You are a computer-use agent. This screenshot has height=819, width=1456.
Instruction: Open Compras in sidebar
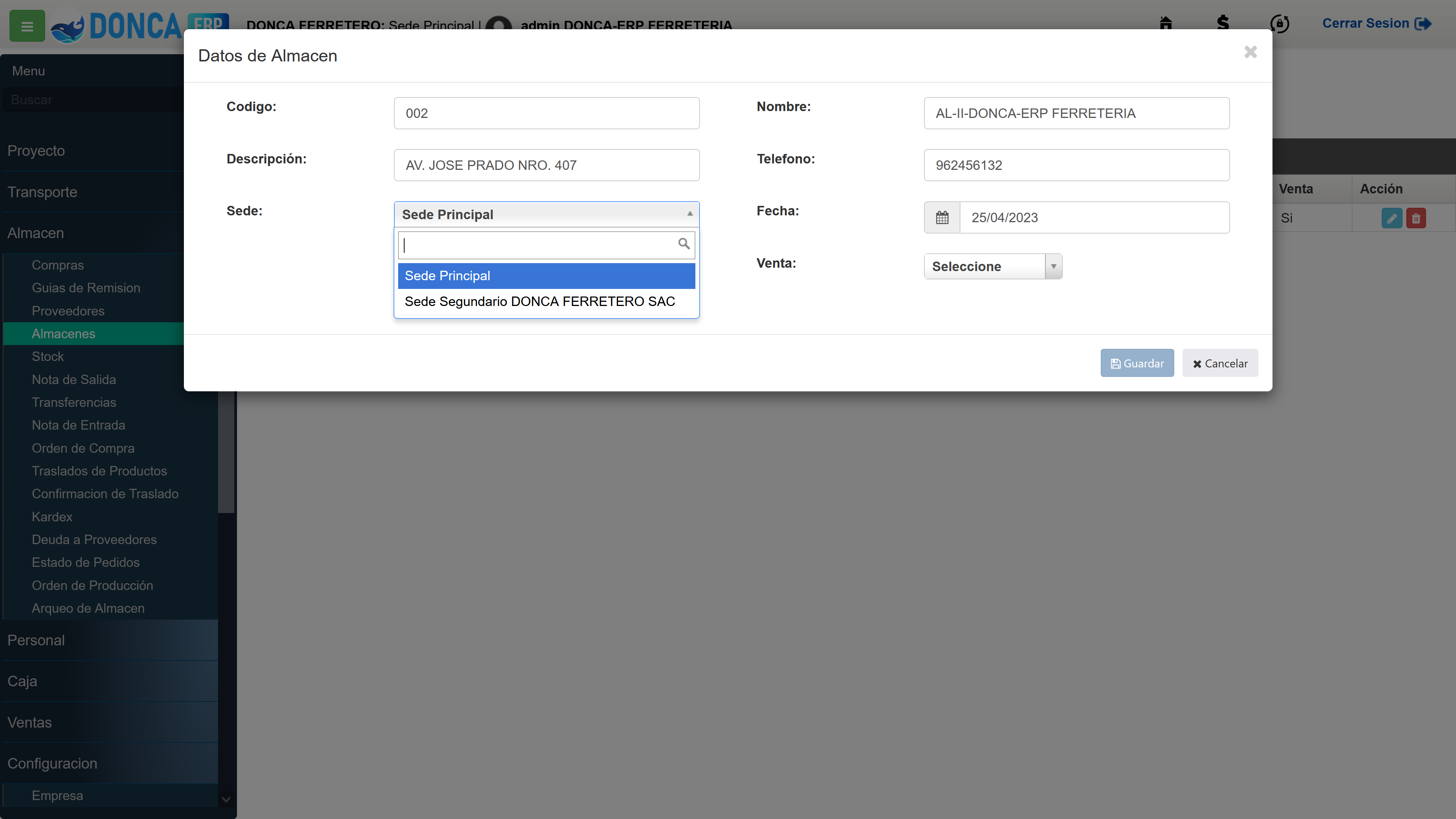(58, 265)
